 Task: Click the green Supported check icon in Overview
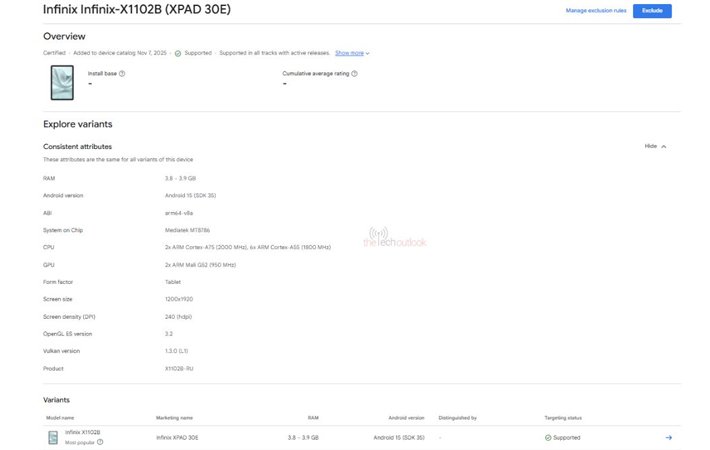point(178,53)
